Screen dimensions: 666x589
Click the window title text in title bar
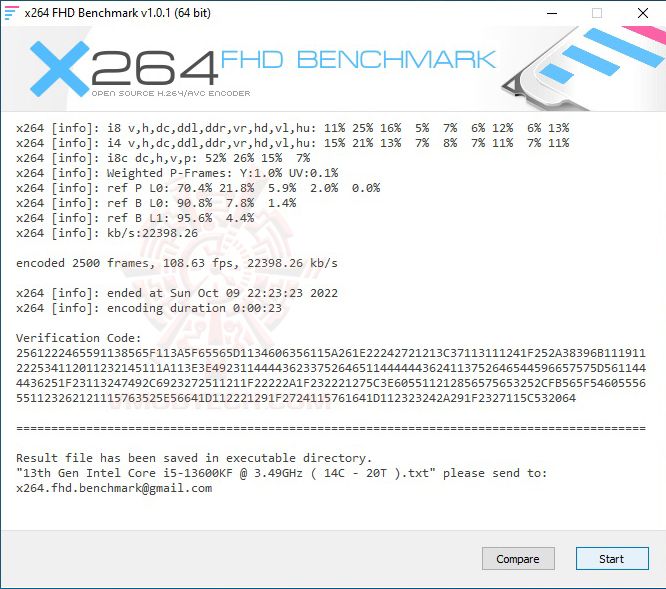118,13
